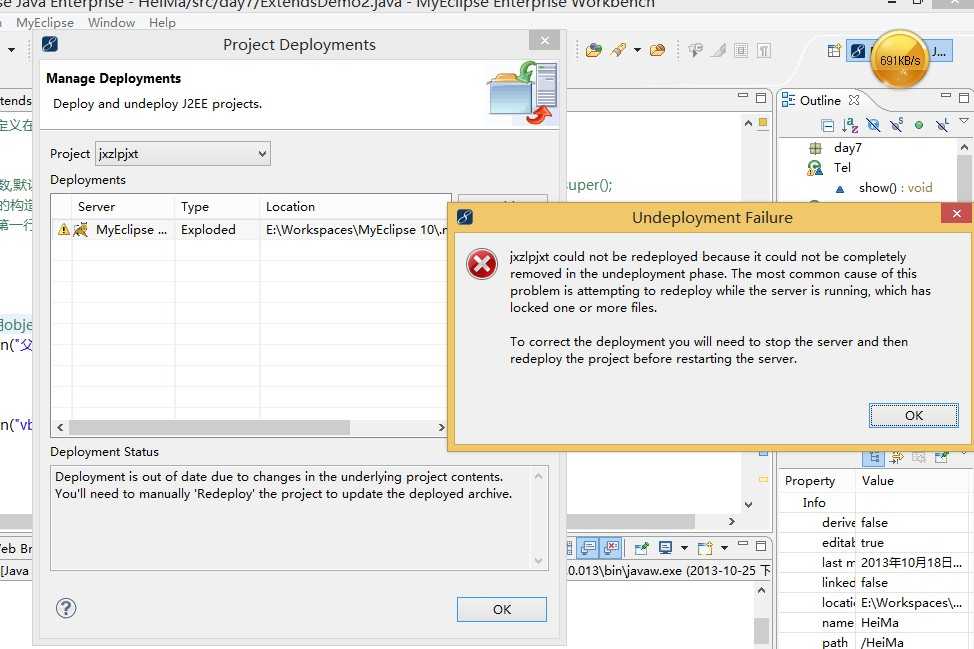Click inside the Deployment Status text box
Image resolution: width=974 pixels, height=649 pixels.
[x=299, y=518]
